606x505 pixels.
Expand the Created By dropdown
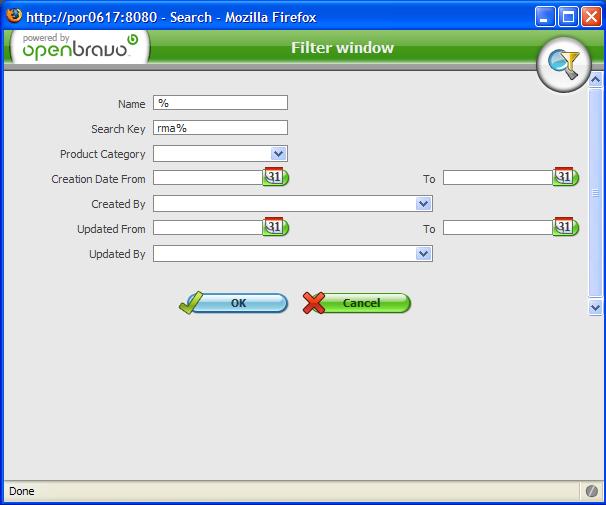coord(424,204)
